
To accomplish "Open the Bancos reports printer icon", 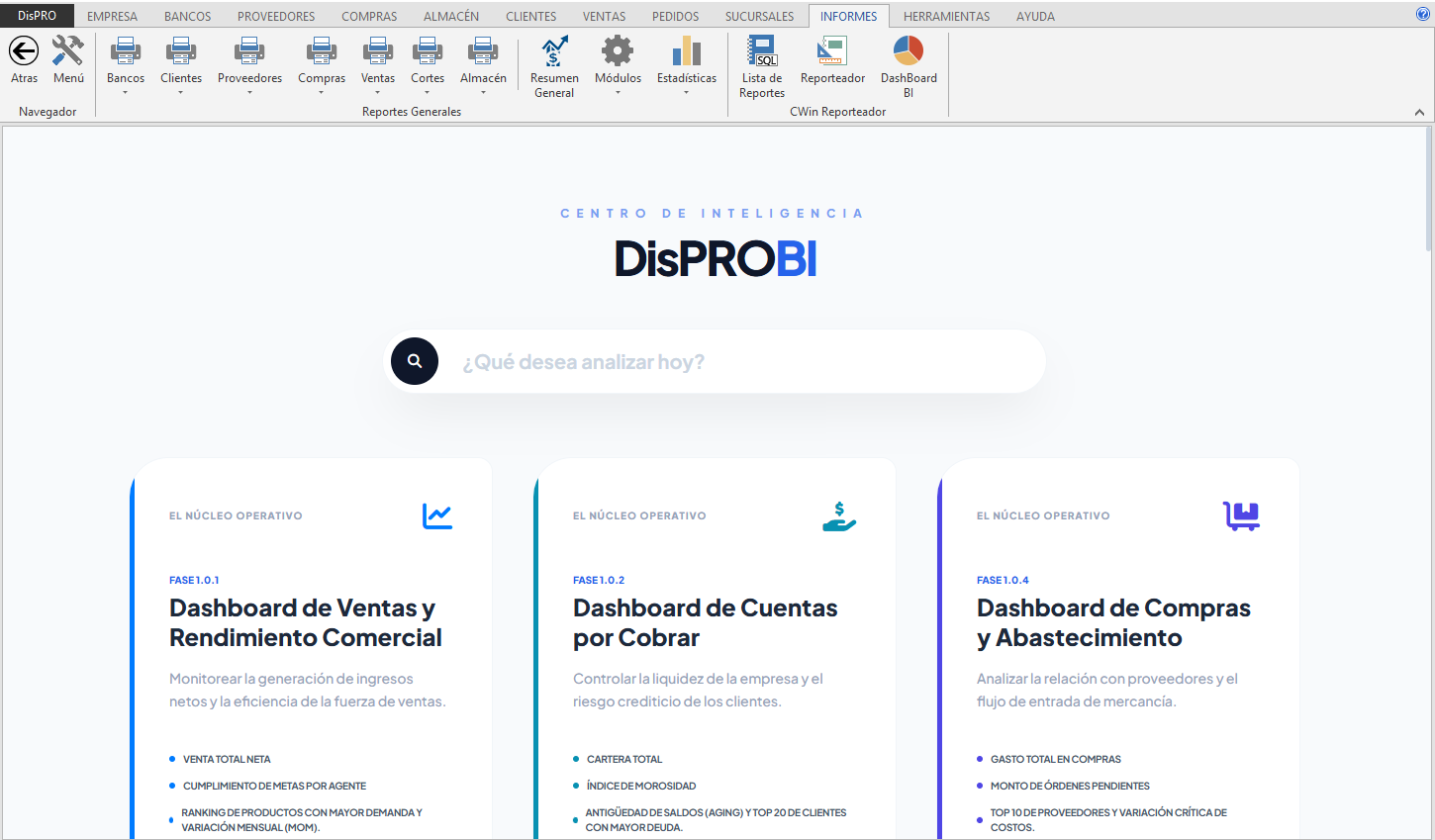I will (126, 50).
